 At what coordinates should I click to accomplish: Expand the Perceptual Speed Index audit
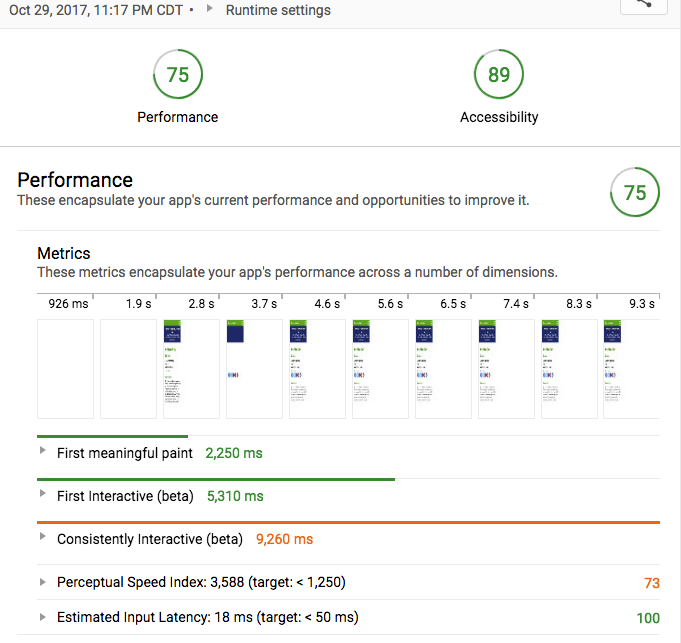(42, 581)
